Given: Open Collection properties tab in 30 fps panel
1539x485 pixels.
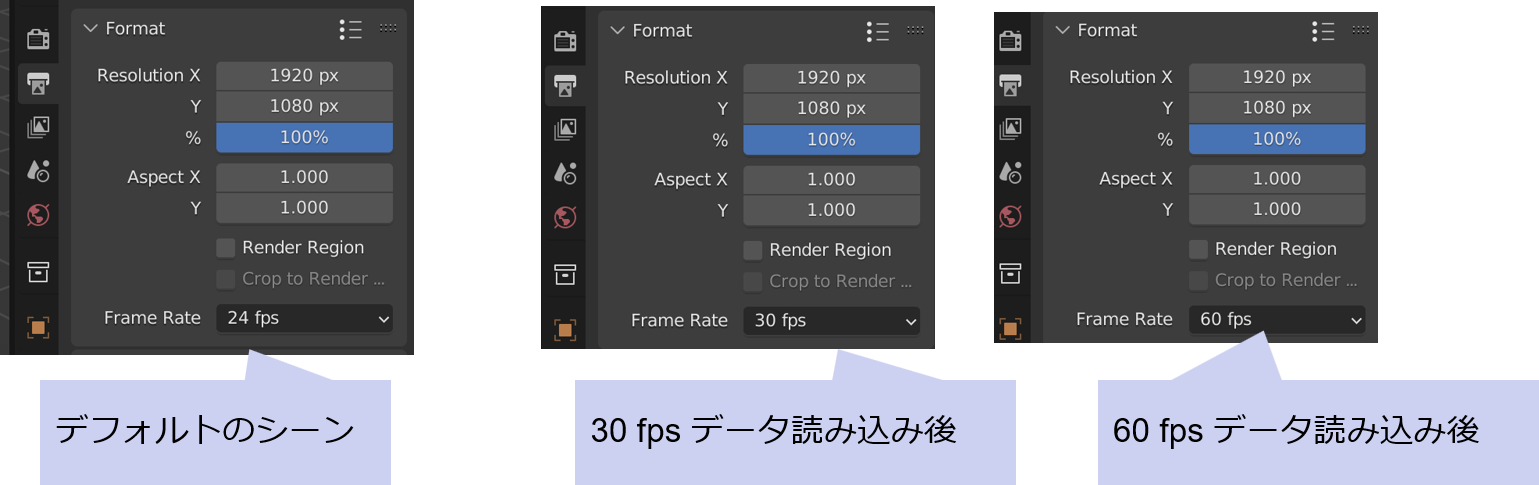Looking at the screenshot, I should coord(565,273).
